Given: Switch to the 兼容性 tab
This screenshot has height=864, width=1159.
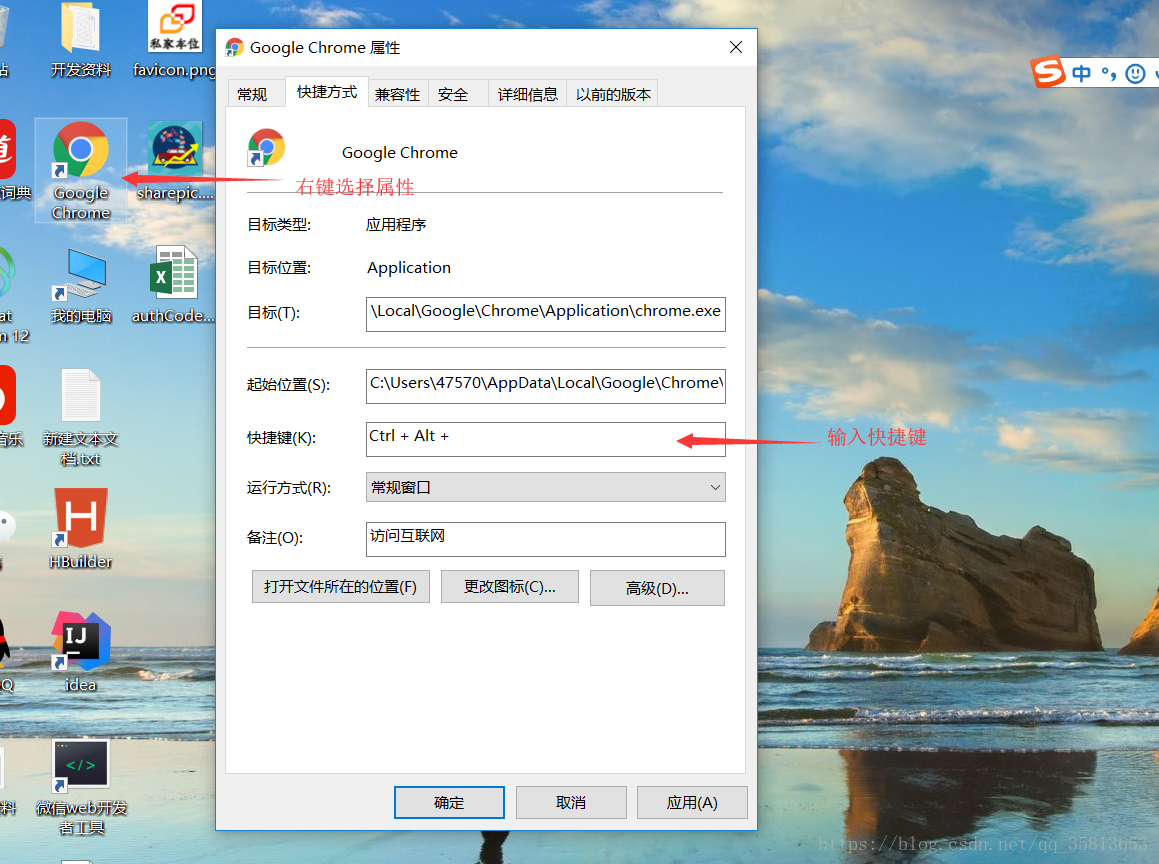Looking at the screenshot, I should pyautogui.click(x=397, y=94).
